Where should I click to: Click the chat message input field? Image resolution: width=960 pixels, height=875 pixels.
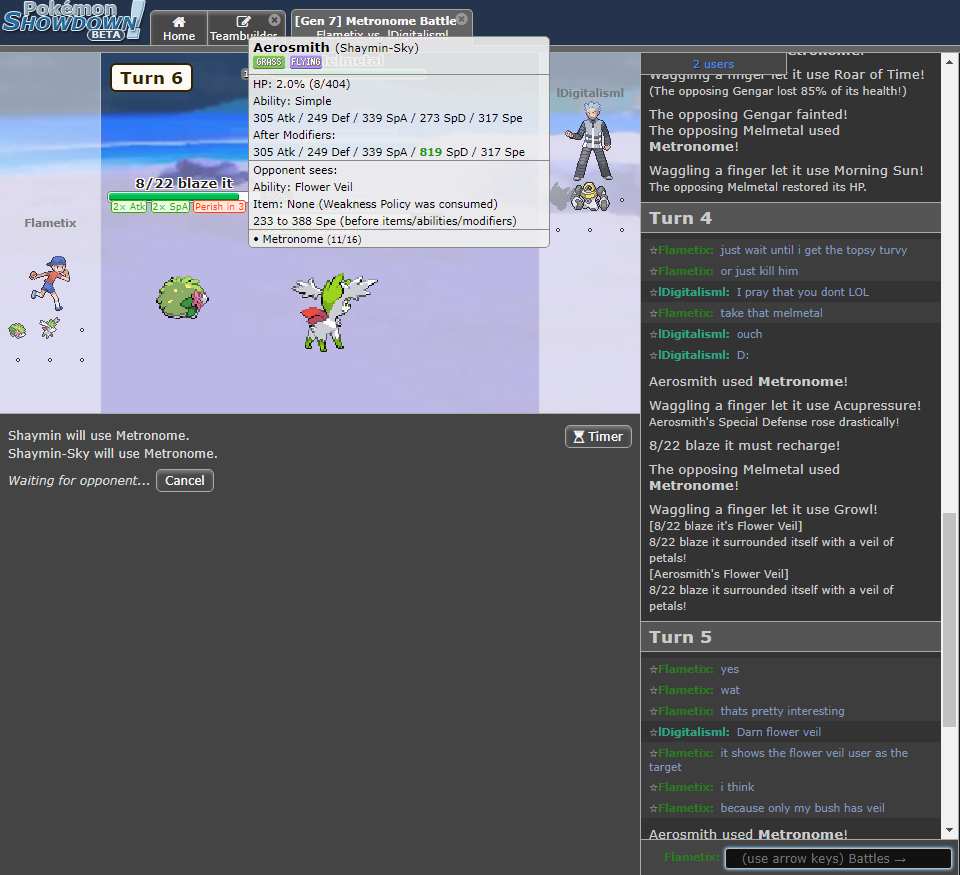point(838,858)
